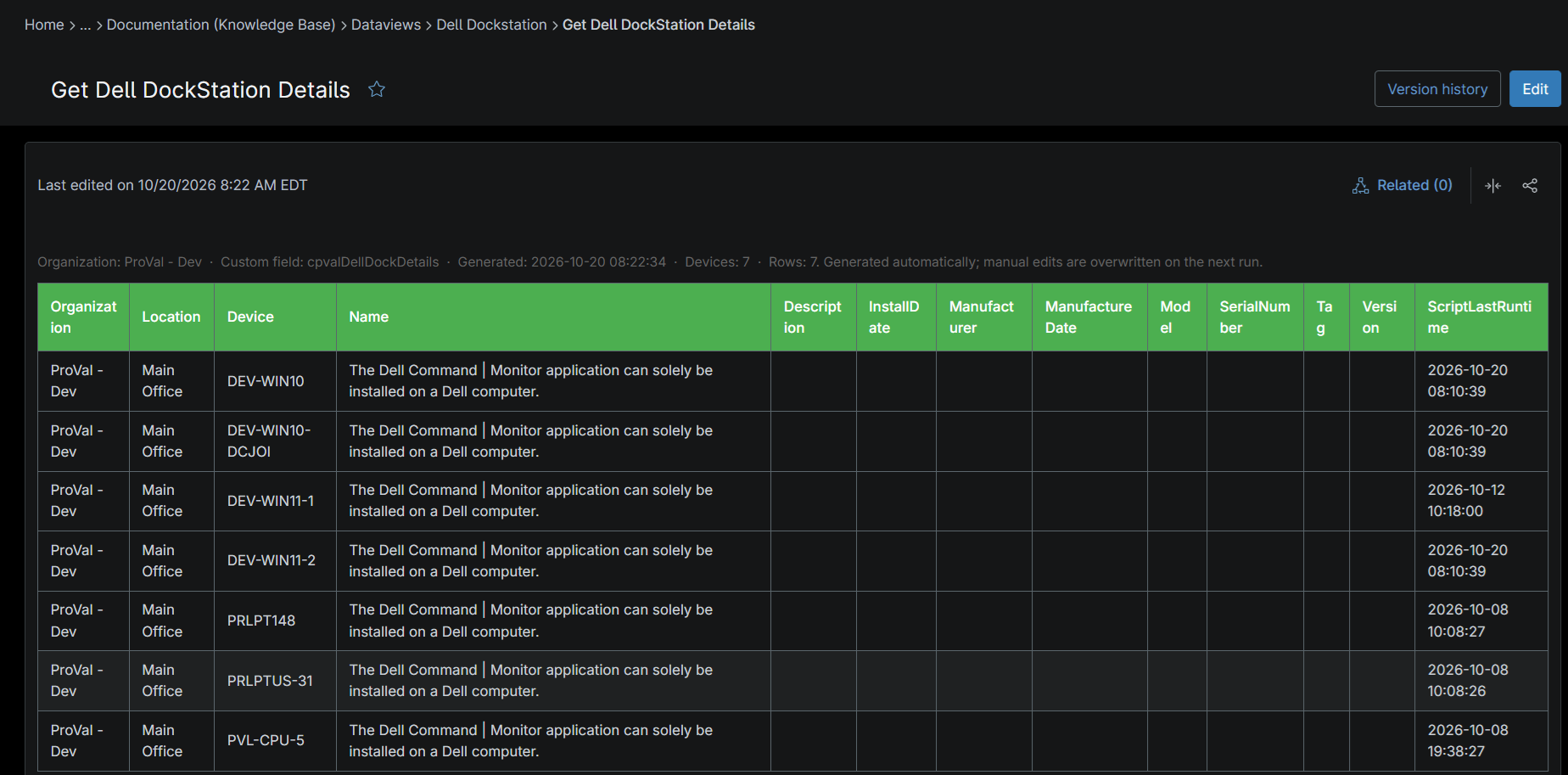Select the DEV-WIN11-1 device cell
1568x775 pixels.
pos(275,501)
